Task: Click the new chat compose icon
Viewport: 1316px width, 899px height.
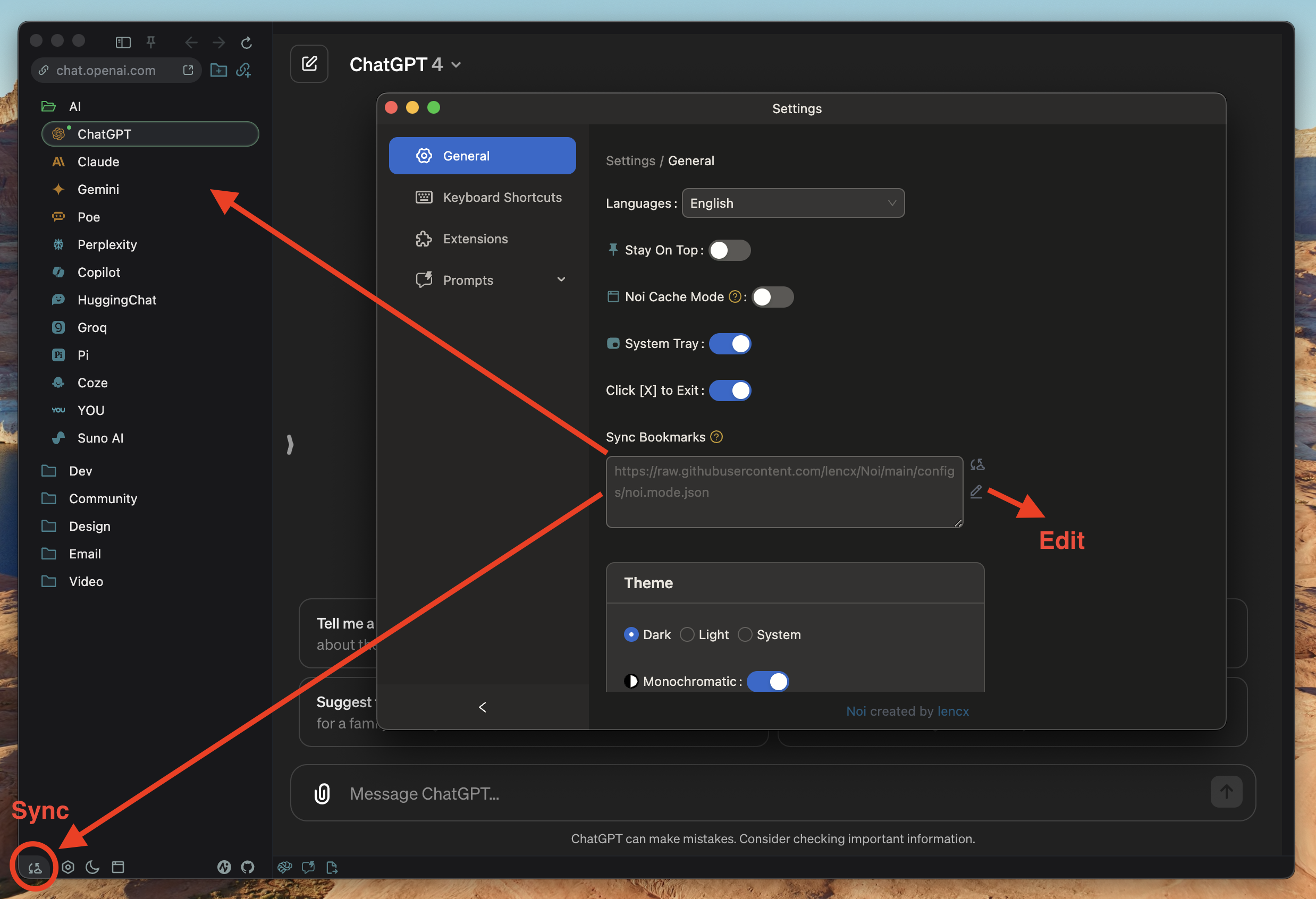Action: click(x=309, y=64)
